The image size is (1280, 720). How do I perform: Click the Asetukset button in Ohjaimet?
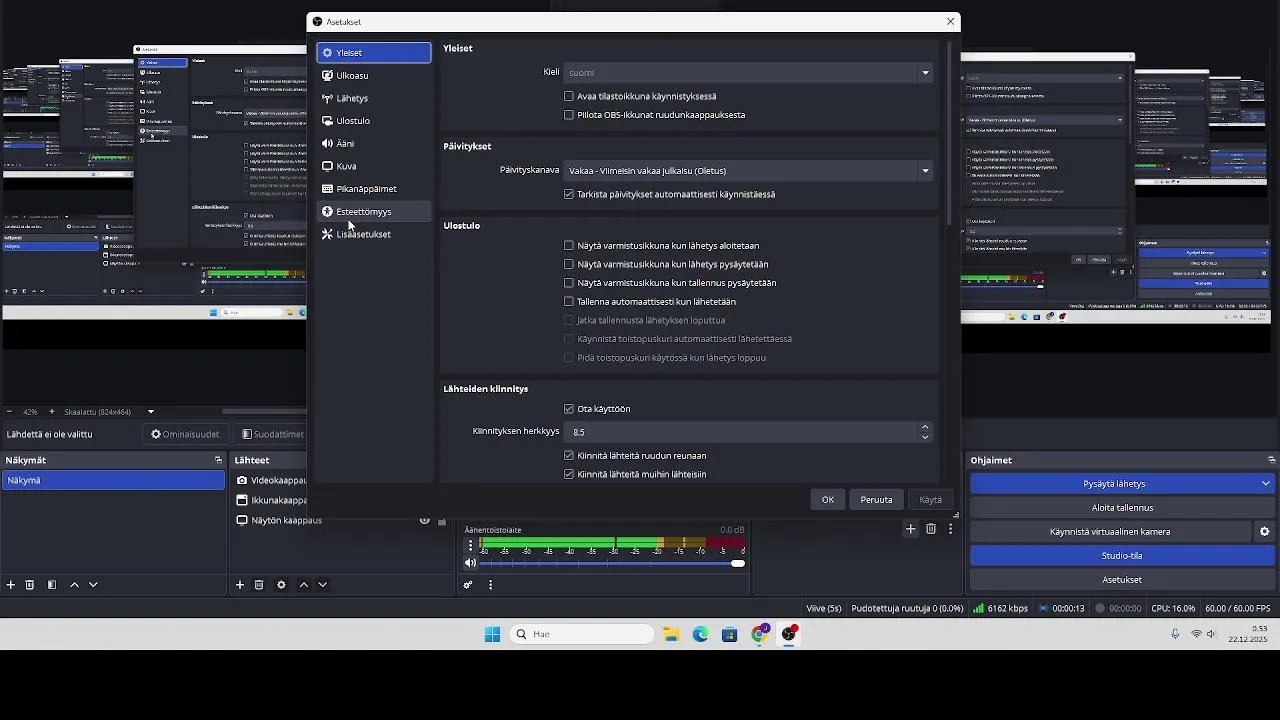[1122, 579]
